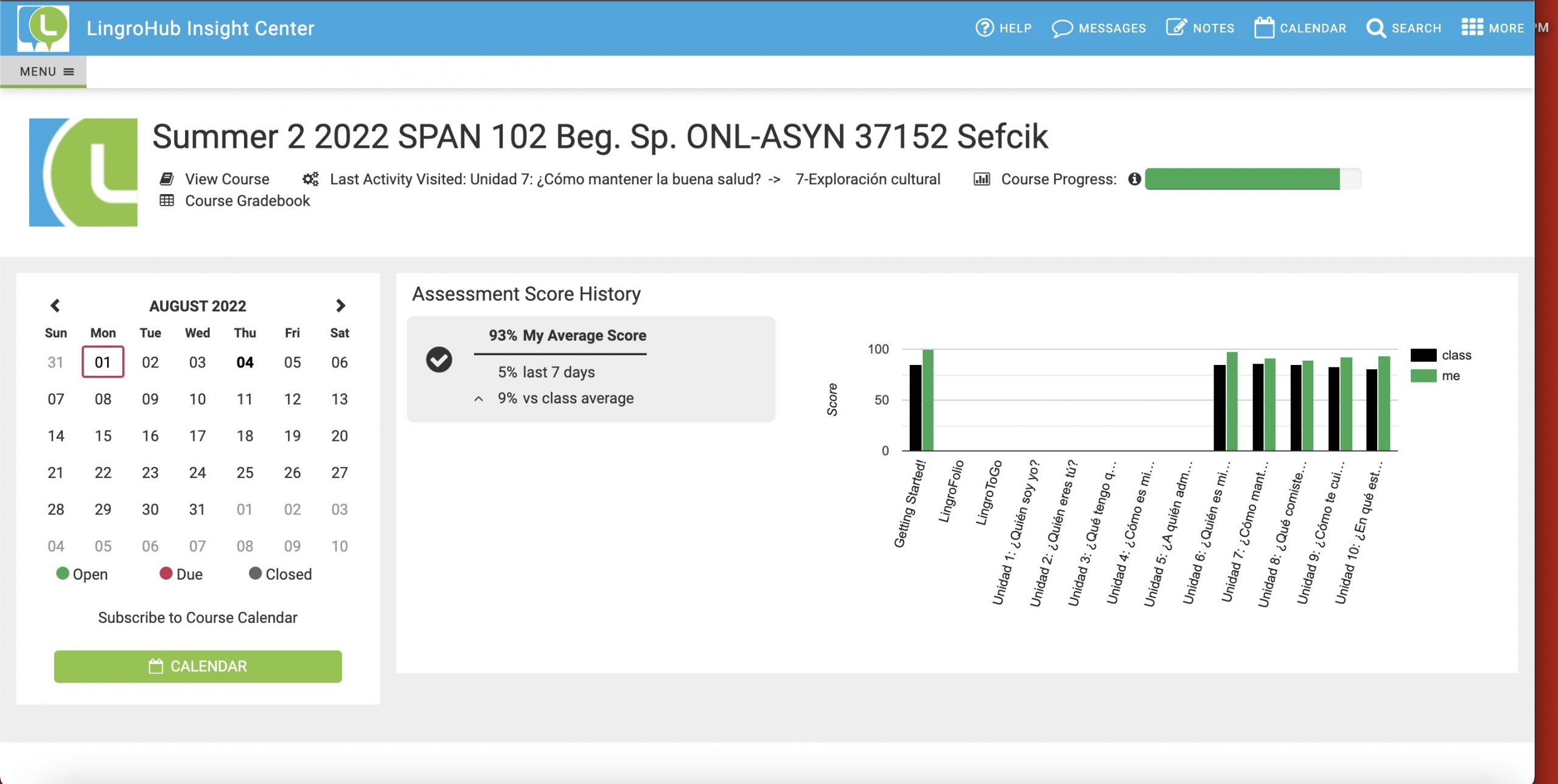Click CALENDAR in the top bar

click(x=1313, y=28)
